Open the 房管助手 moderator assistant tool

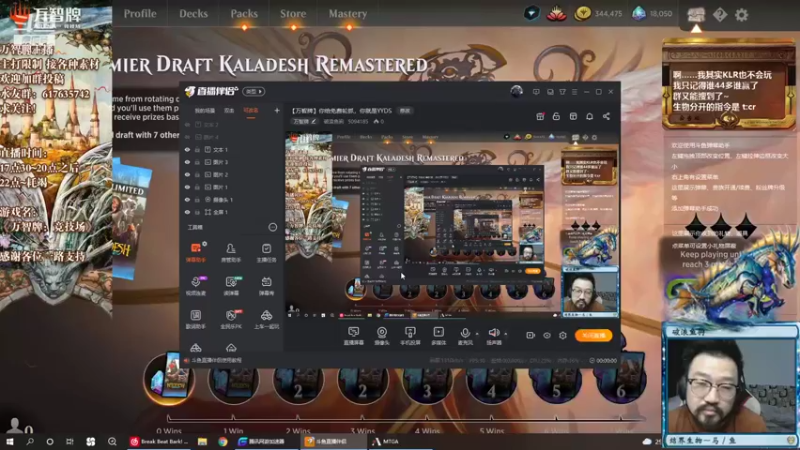coord(231,252)
